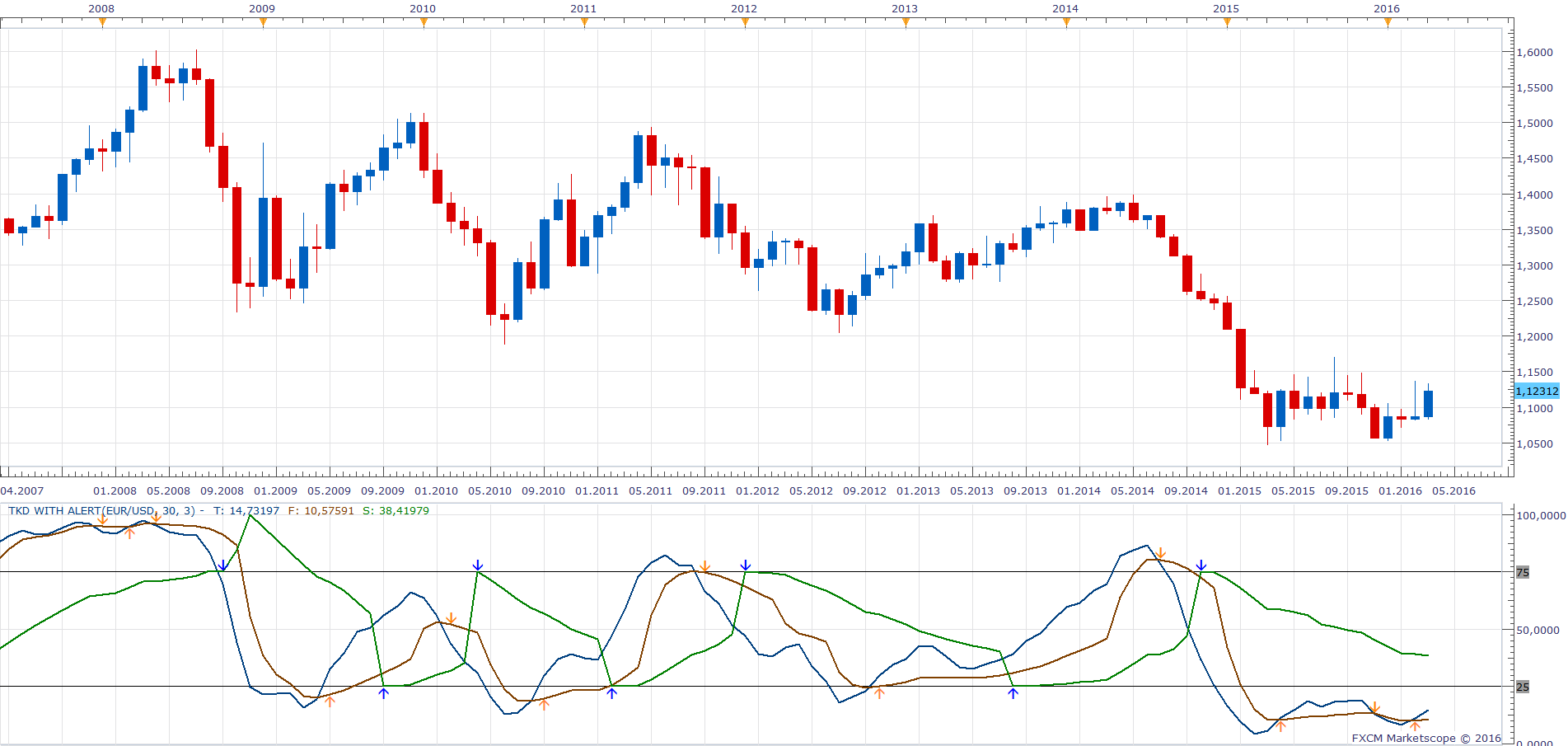Click the 09.2010 date axis label

click(544, 491)
